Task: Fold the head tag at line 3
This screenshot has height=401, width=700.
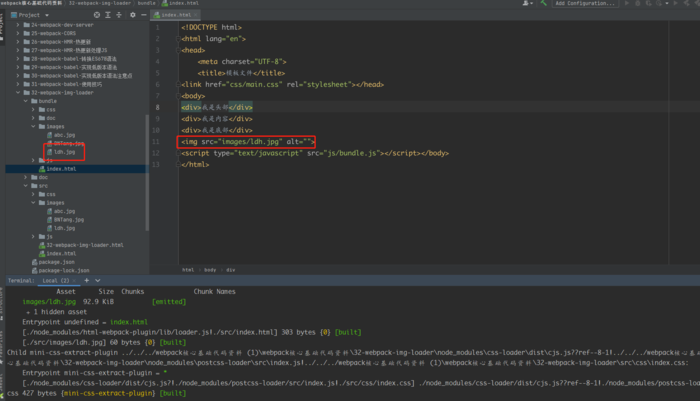Action: (178, 50)
